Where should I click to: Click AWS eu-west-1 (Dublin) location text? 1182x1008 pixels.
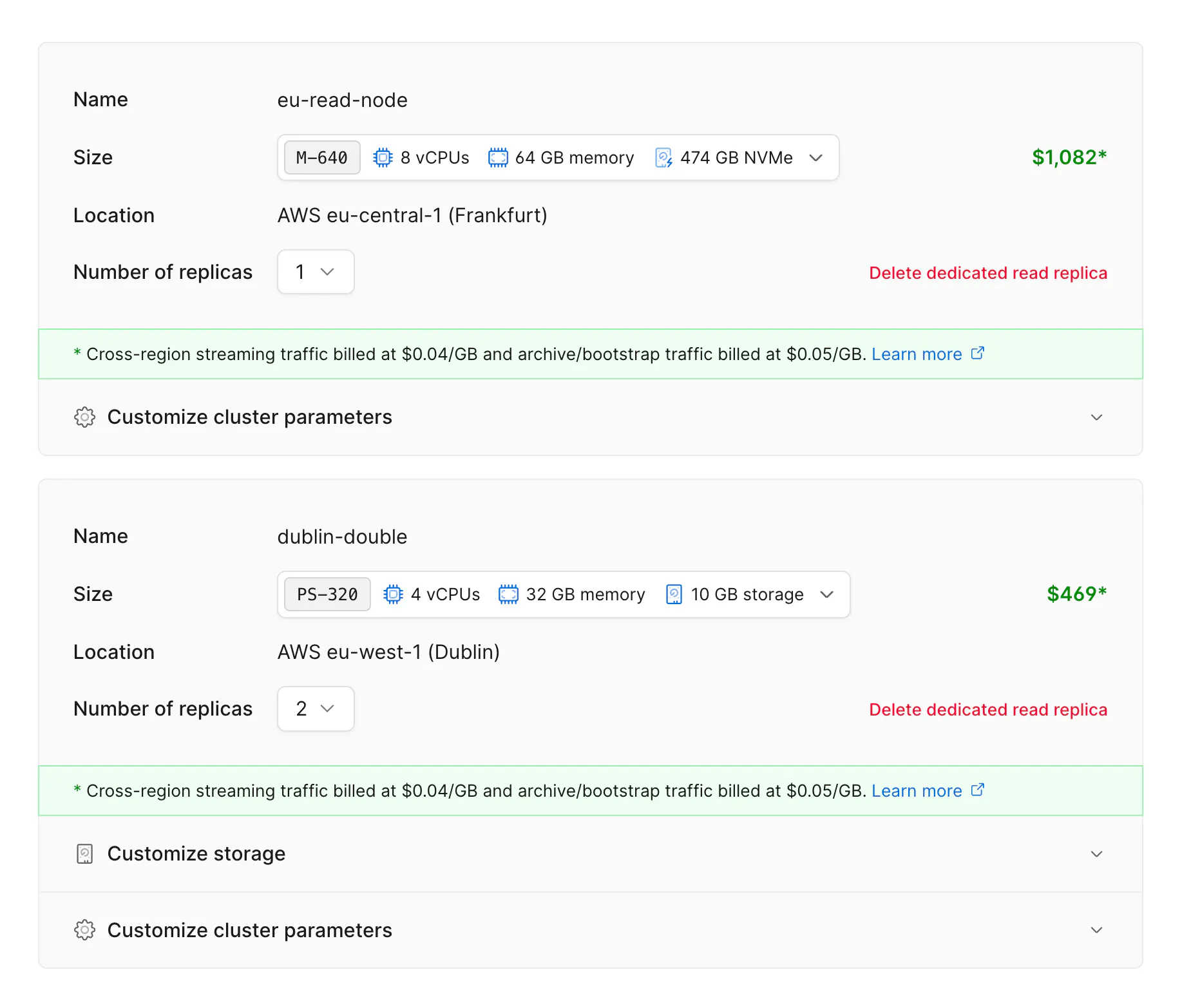pos(388,652)
